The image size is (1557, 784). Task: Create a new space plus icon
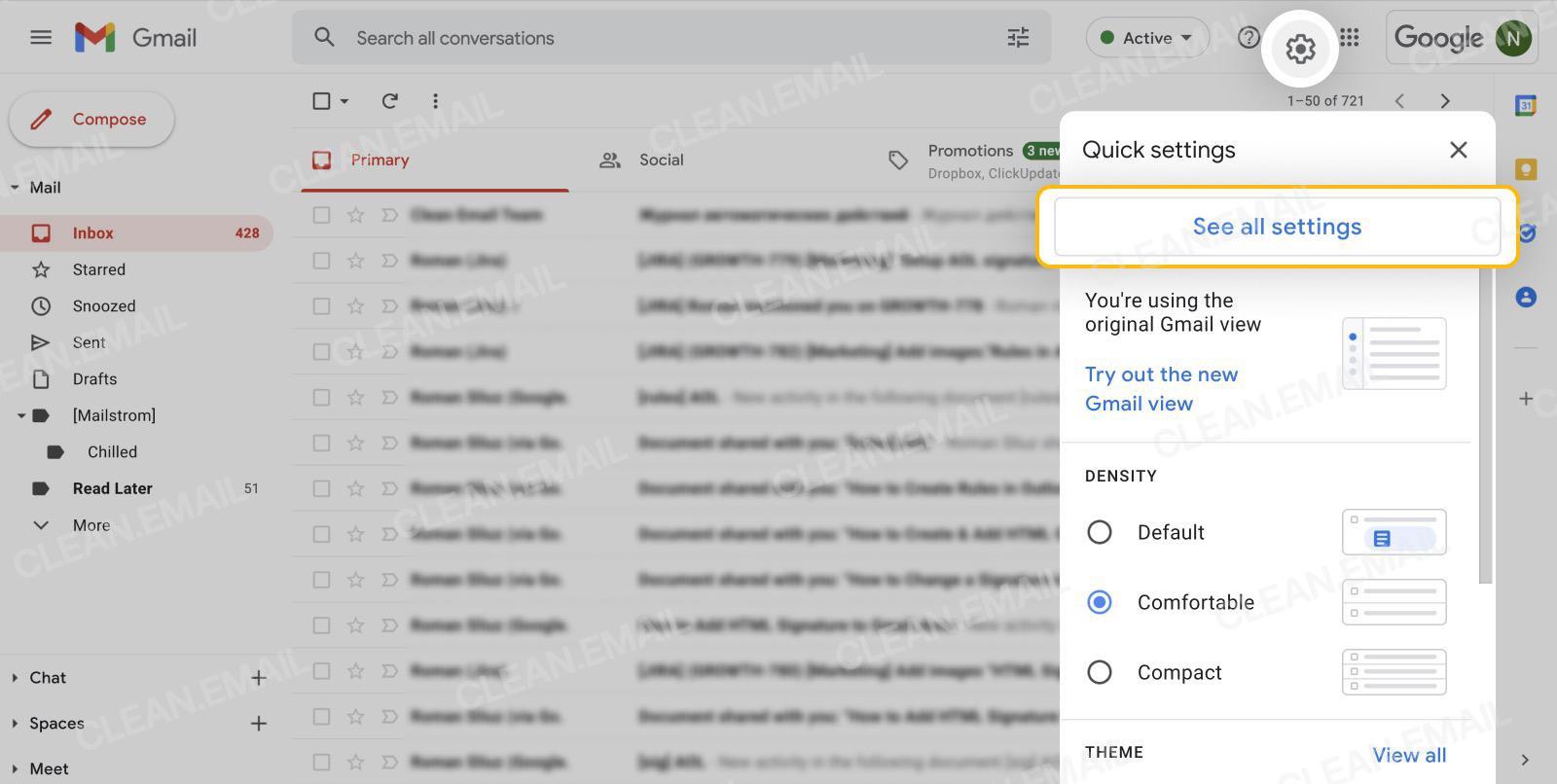[x=259, y=724]
